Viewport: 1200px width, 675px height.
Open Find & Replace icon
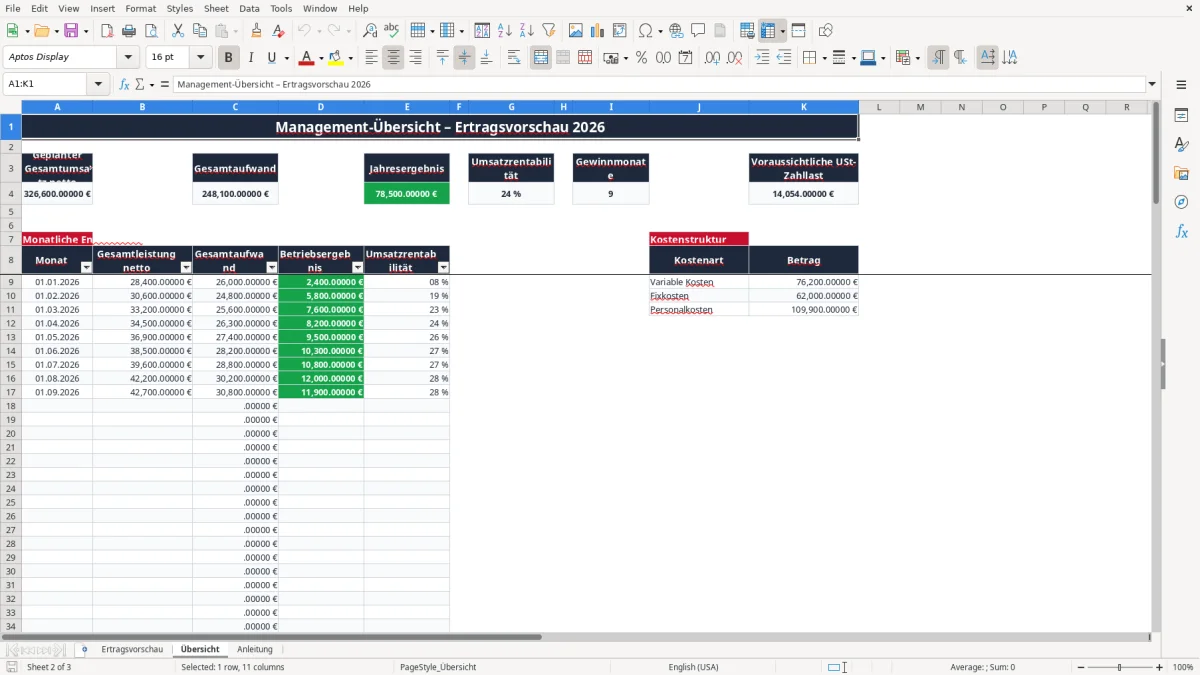click(370, 31)
